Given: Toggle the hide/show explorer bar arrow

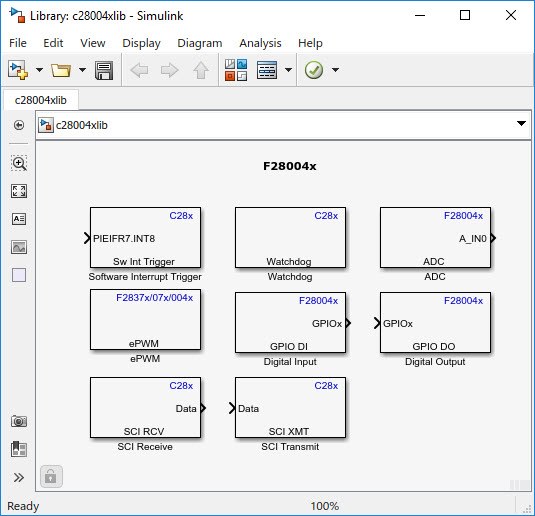Looking at the screenshot, I should coord(19,125).
